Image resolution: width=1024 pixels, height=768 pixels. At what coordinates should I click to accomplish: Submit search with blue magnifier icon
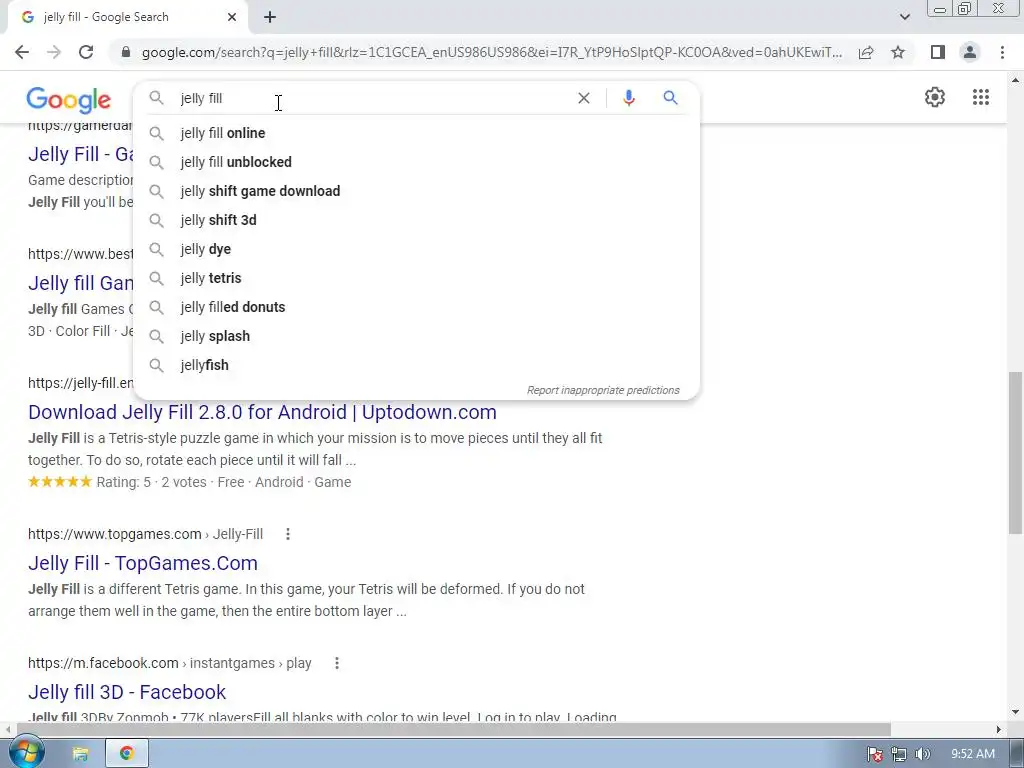click(670, 98)
